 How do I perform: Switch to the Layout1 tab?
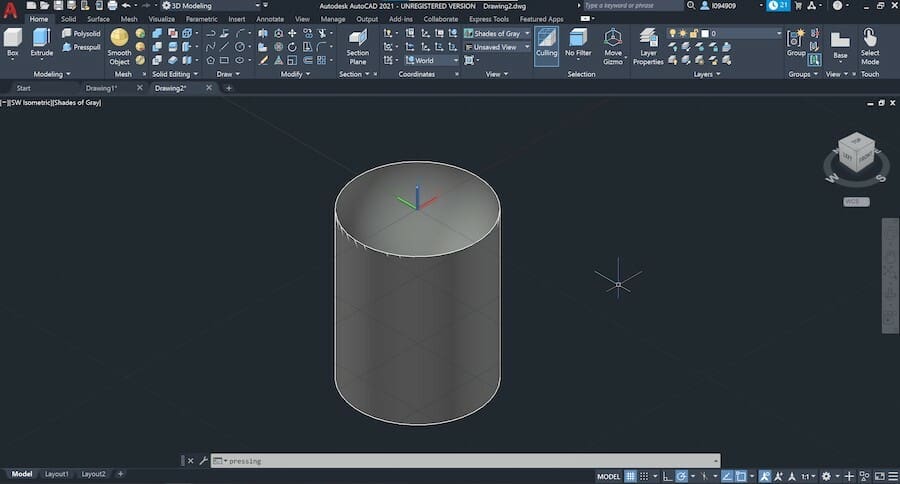[x=57, y=474]
